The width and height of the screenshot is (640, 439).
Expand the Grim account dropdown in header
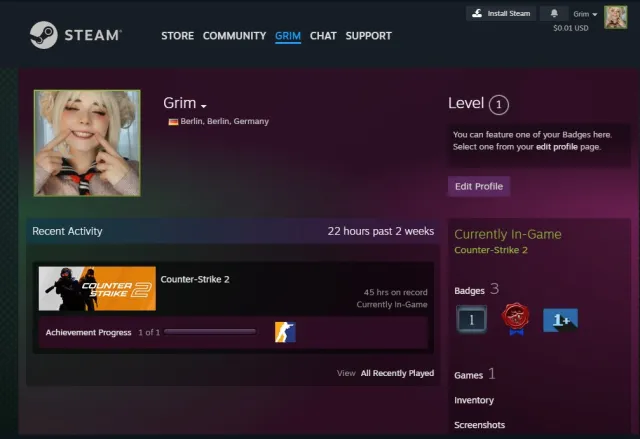(x=584, y=14)
